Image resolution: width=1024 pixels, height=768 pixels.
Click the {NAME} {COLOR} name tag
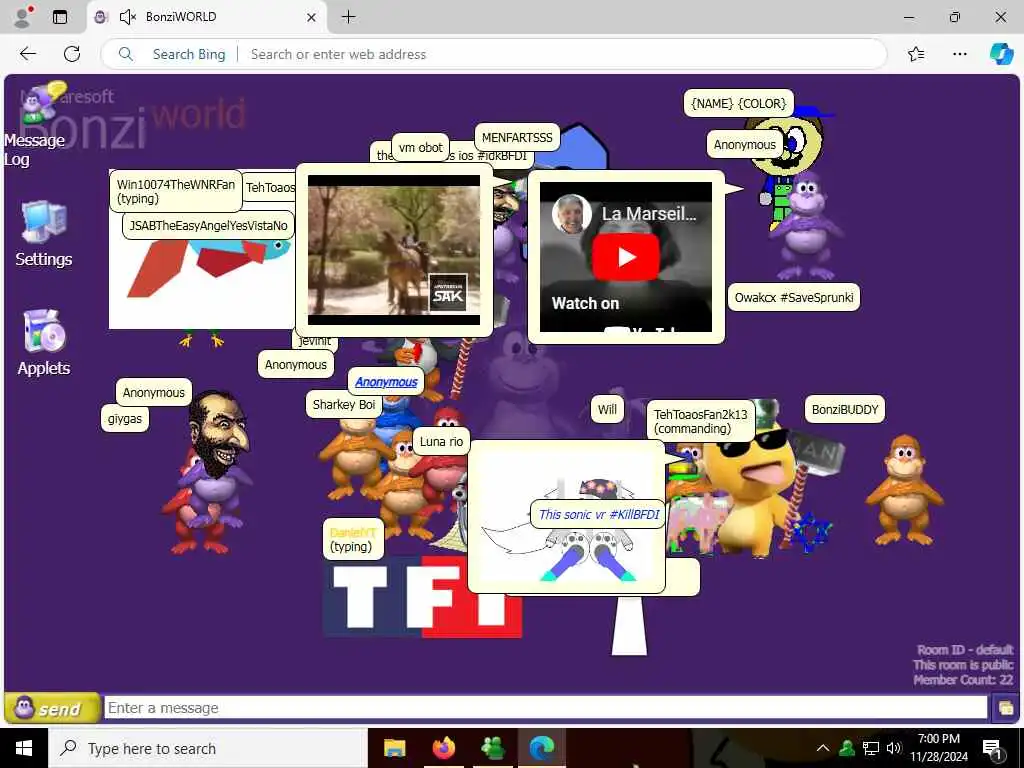tap(739, 104)
